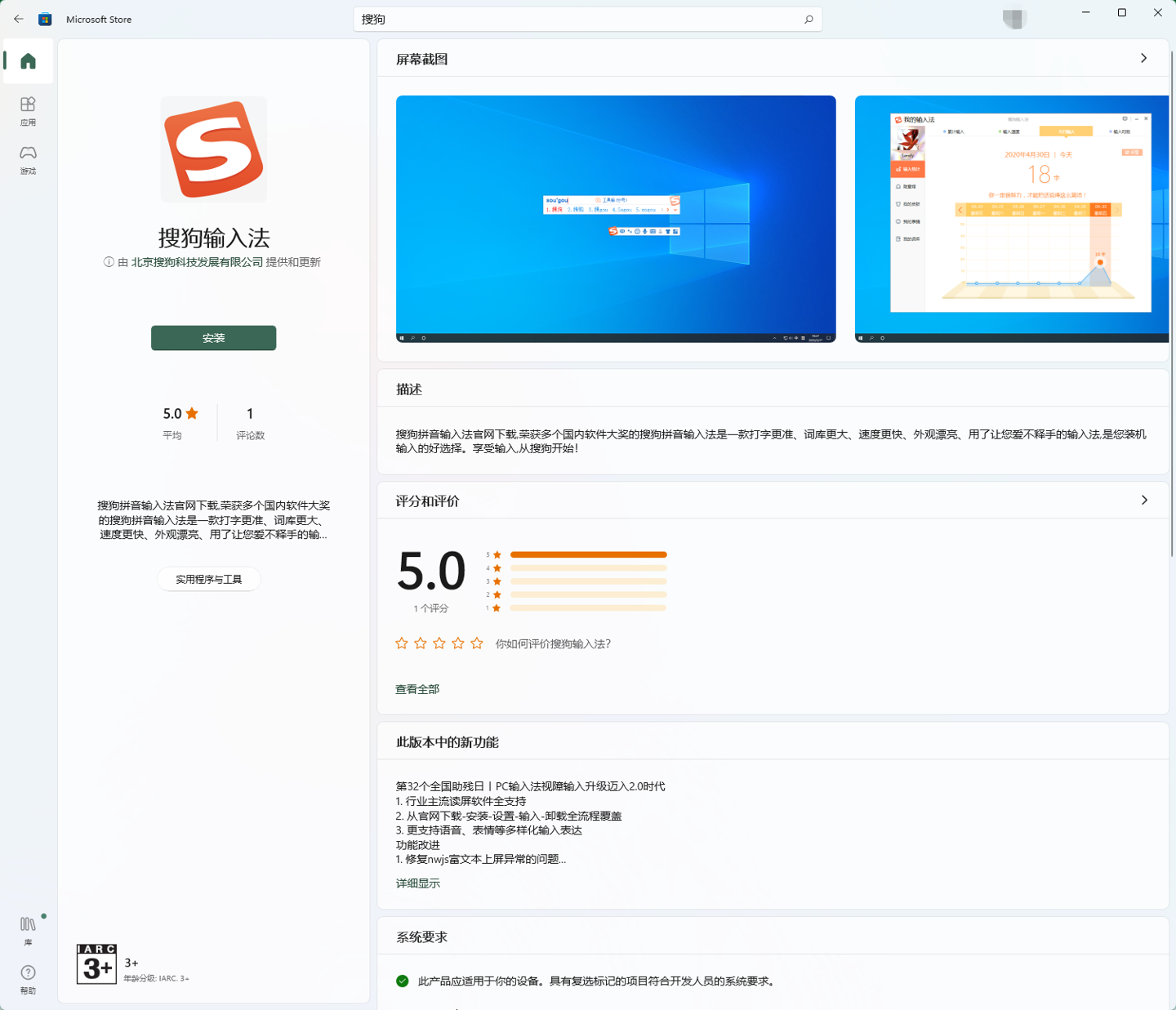
Task: Open 帮助 (Help) in the sidebar
Action: (29, 979)
